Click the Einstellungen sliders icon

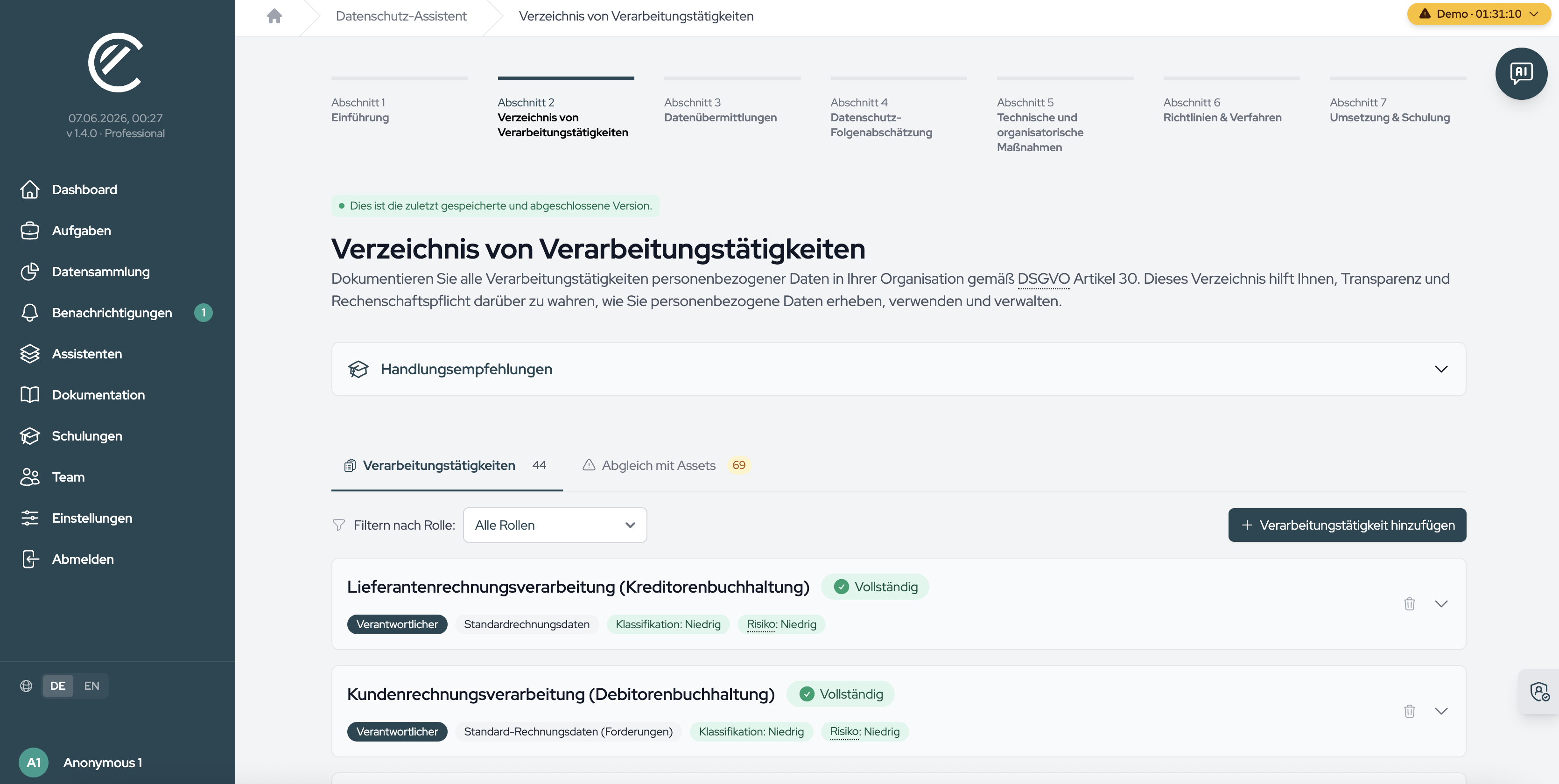pos(30,518)
